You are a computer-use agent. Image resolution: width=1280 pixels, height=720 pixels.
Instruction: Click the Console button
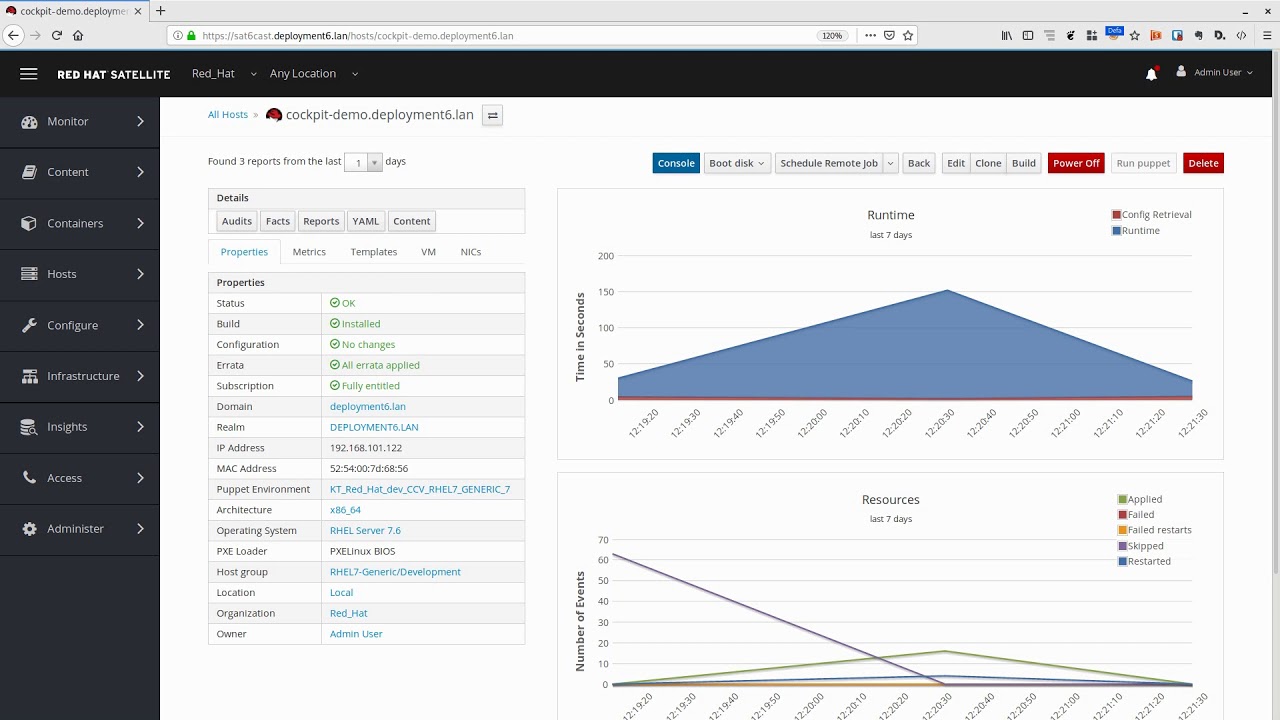pyautogui.click(x=676, y=163)
